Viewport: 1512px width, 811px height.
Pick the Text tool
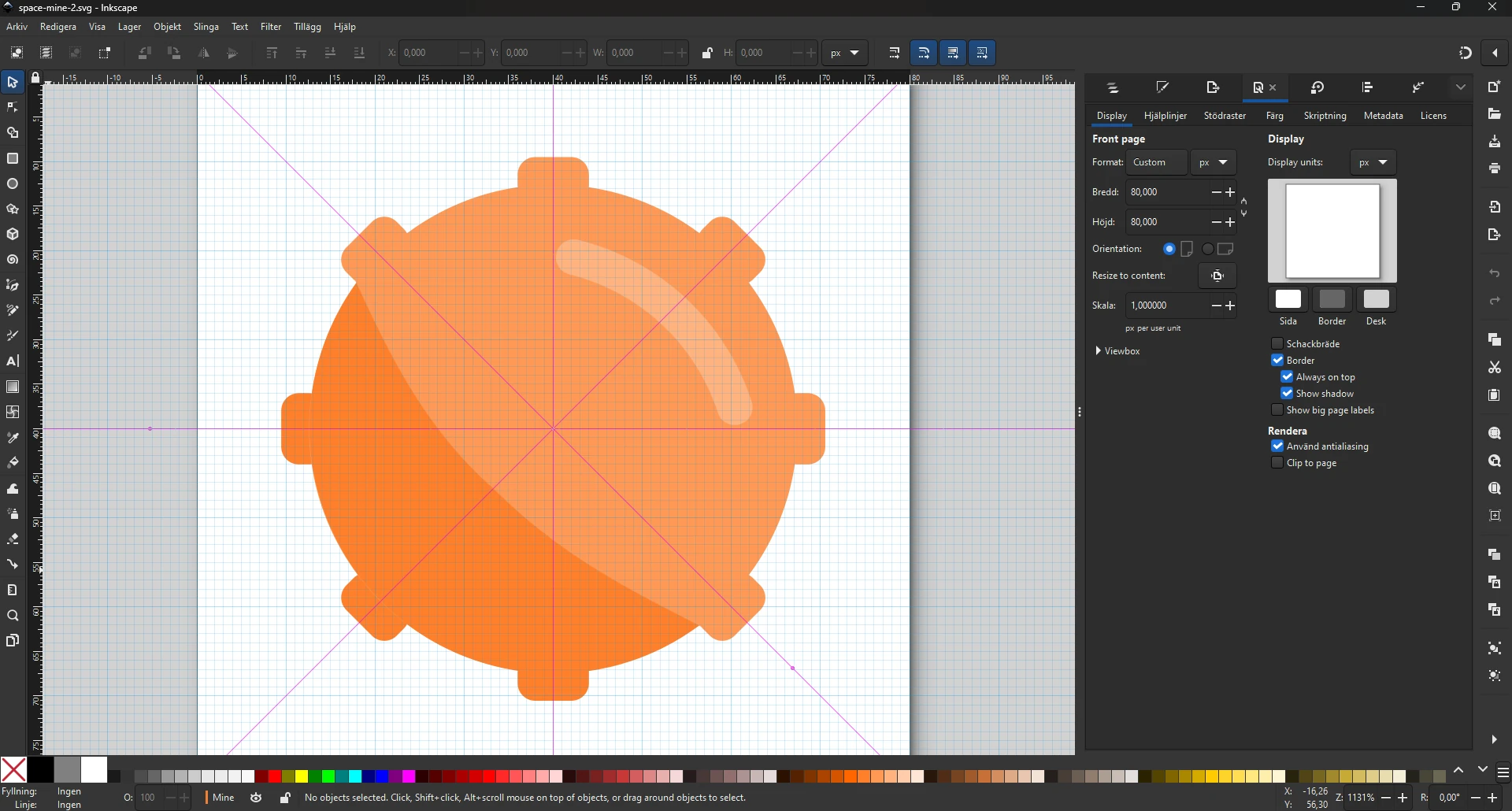pos(12,361)
